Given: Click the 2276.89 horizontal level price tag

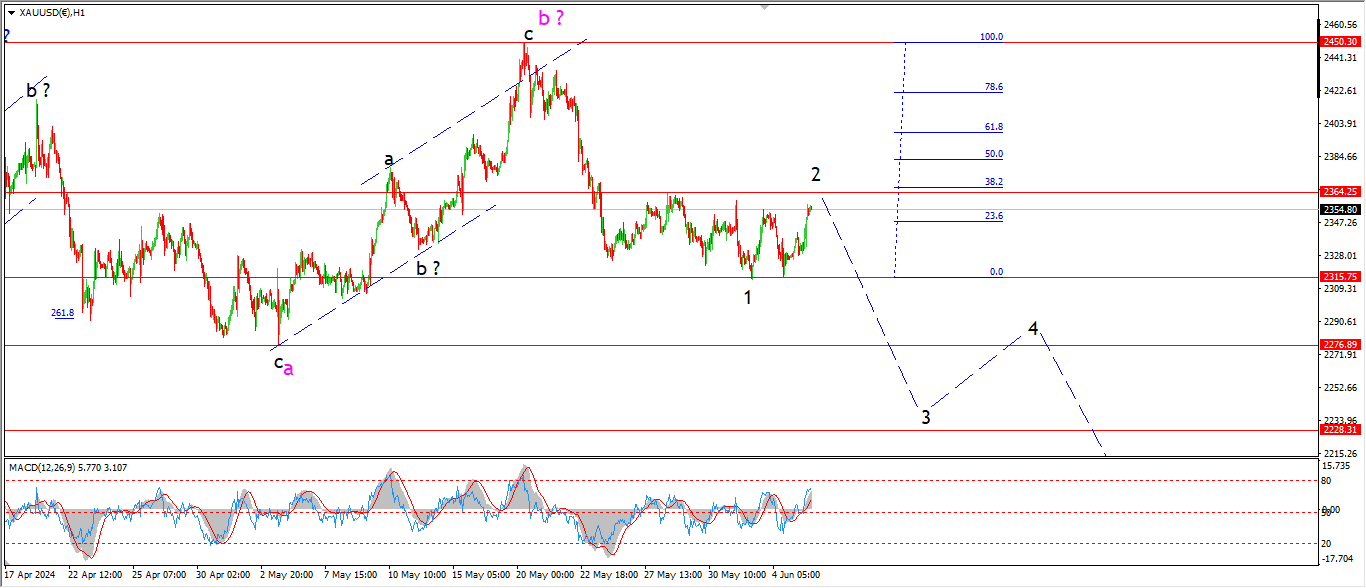Looking at the screenshot, I should (x=1339, y=345).
